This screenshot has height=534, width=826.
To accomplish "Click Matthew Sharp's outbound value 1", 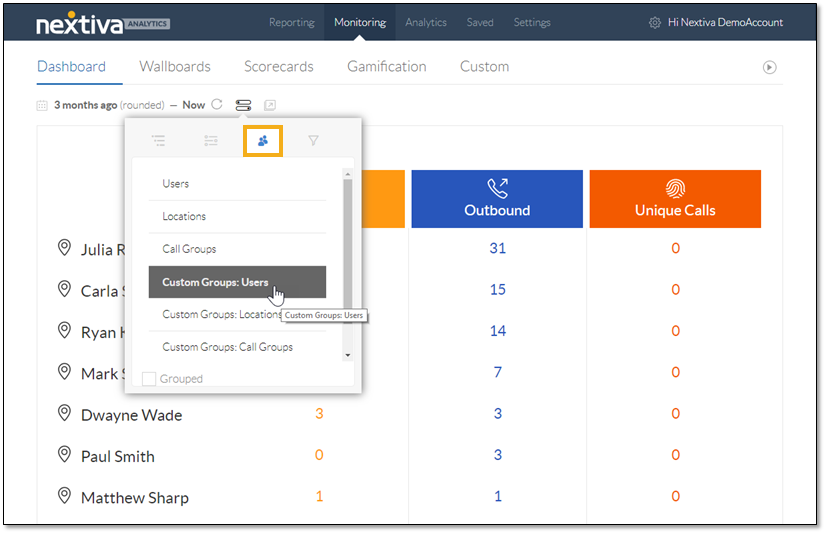I will tap(498, 496).
